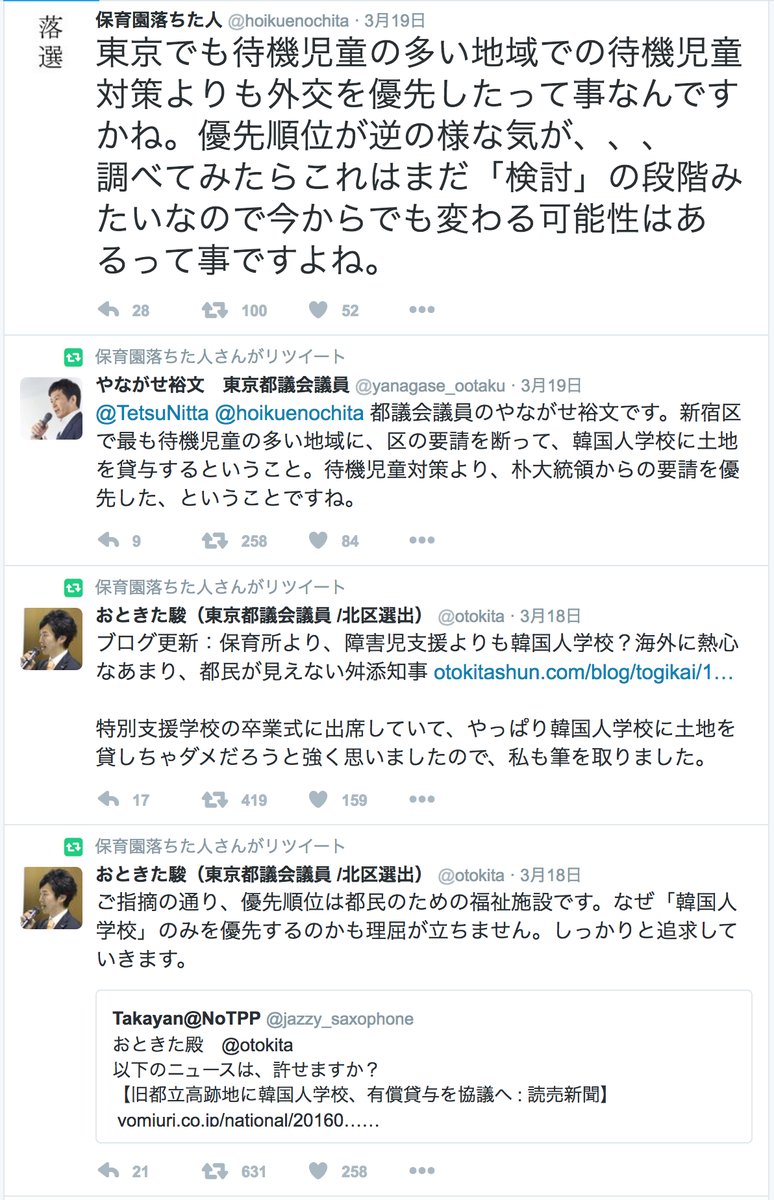
Task: Reply to the blog update tweet by おときた駿
Action: (x=109, y=799)
